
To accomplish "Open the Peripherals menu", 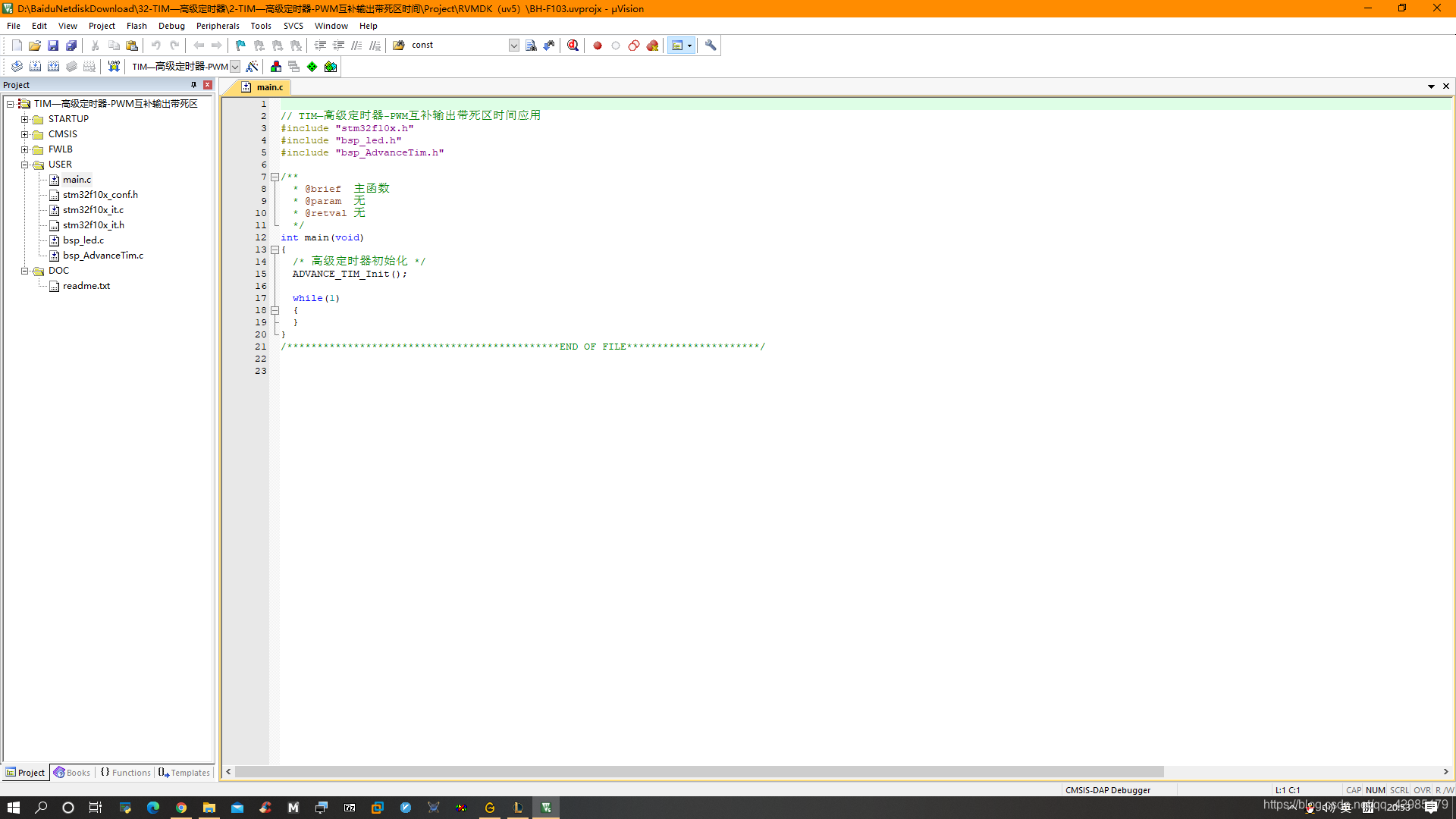I will tap(218, 26).
